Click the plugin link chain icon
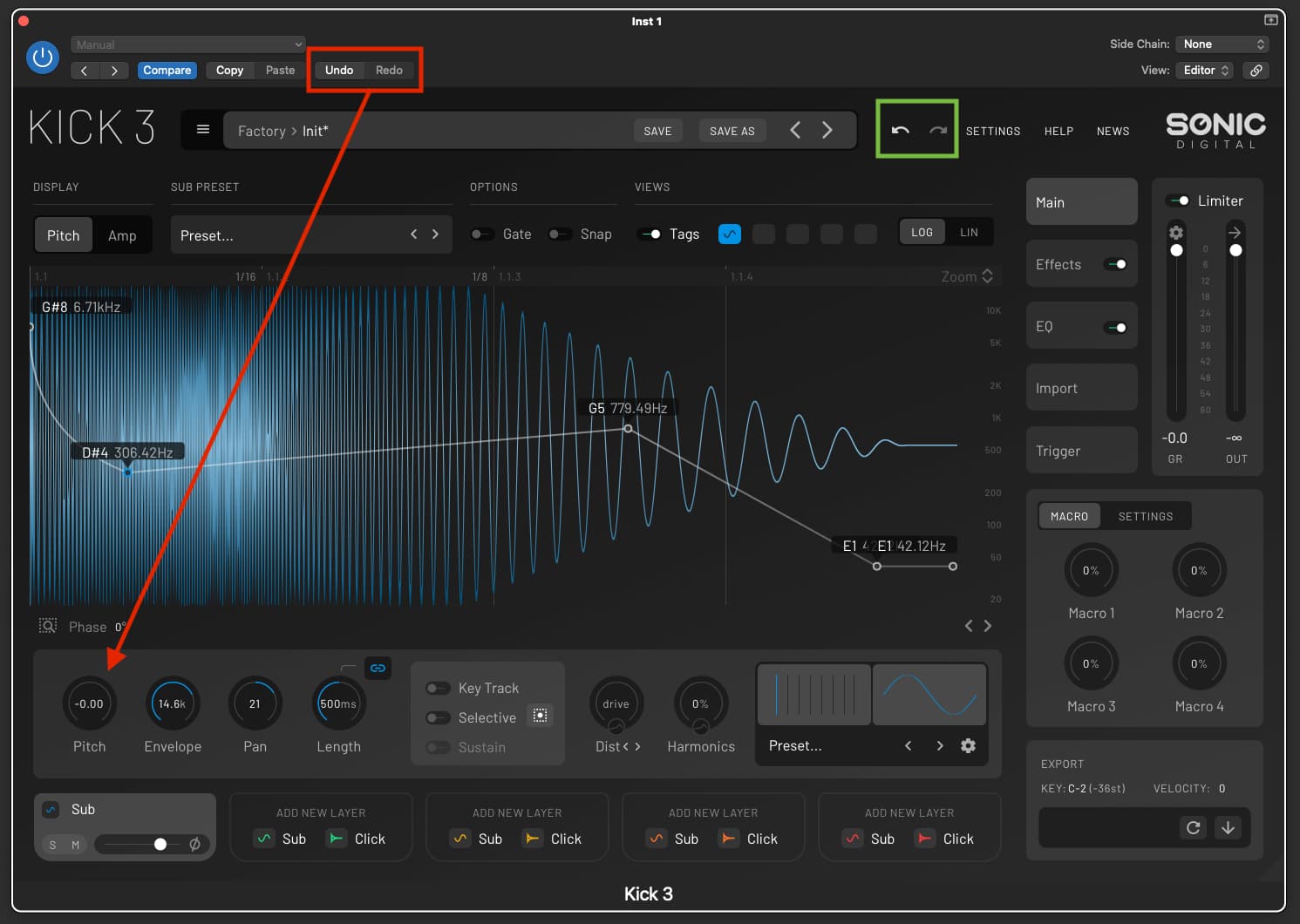 tap(1256, 71)
